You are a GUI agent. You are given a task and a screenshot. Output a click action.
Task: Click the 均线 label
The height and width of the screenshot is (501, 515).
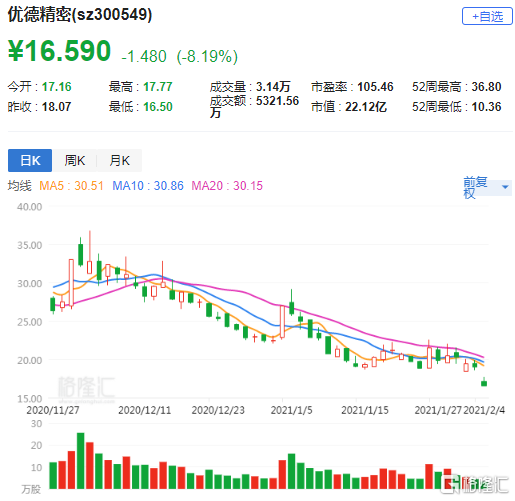(20, 186)
